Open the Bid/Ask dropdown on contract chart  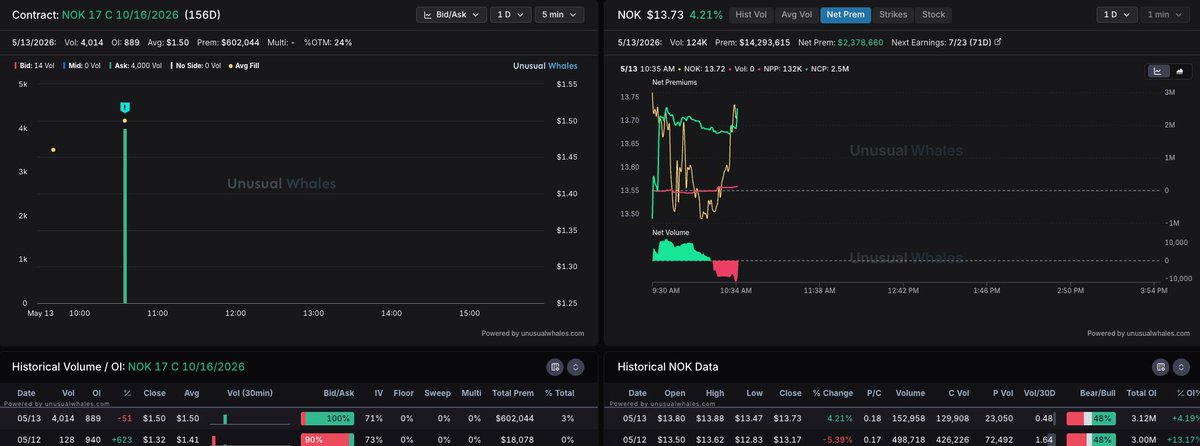pyautogui.click(x=451, y=15)
